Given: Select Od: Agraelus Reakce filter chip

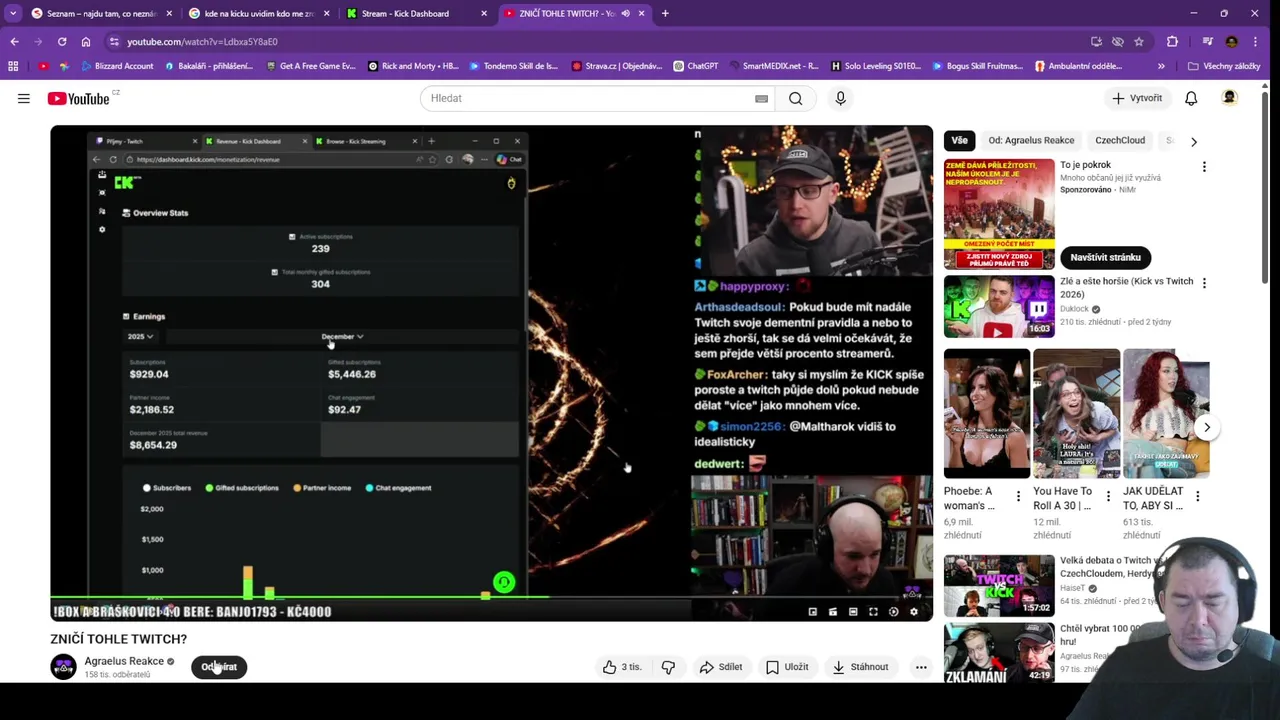Looking at the screenshot, I should tap(1031, 141).
